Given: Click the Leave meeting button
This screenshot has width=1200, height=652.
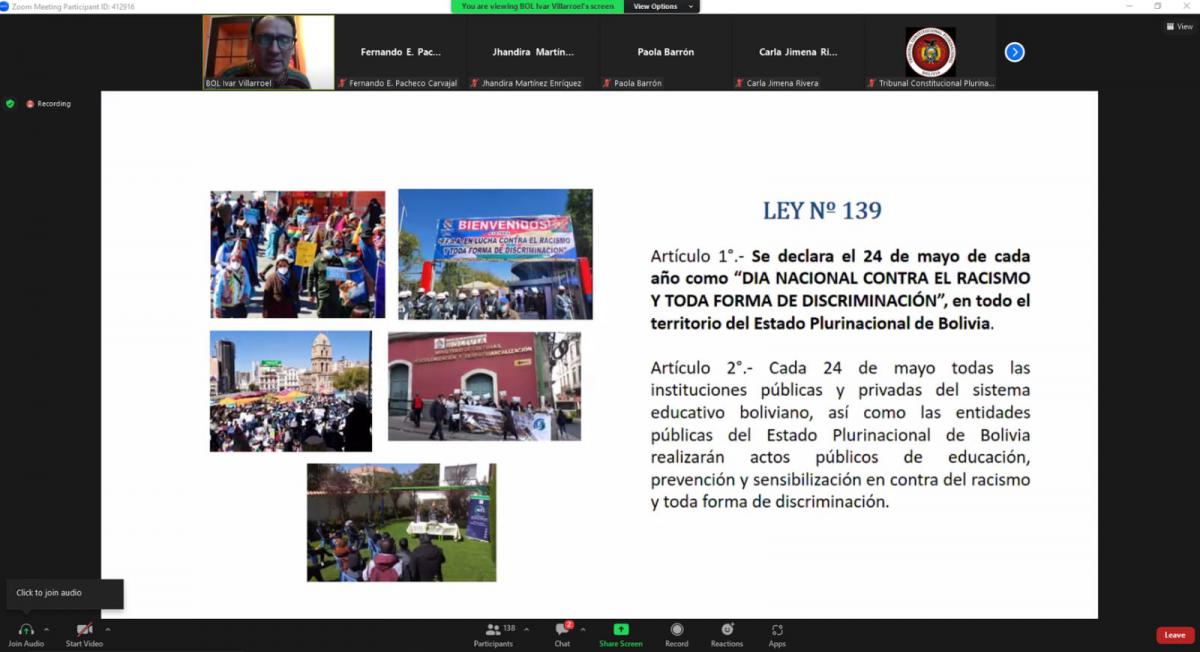Looking at the screenshot, I should coord(1174,635).
